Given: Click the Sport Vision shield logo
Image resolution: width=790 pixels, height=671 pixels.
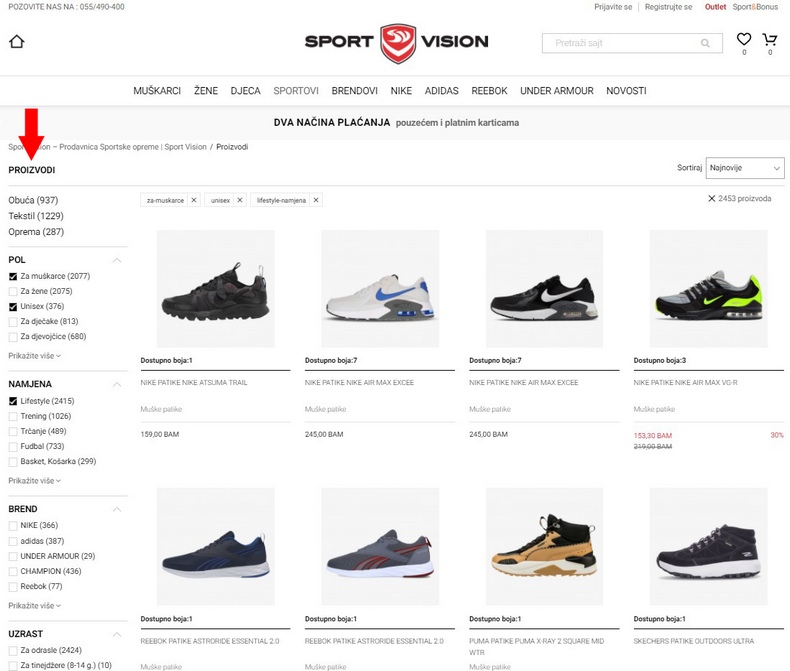Looking at the screenshot, I should tap(398, 43).
